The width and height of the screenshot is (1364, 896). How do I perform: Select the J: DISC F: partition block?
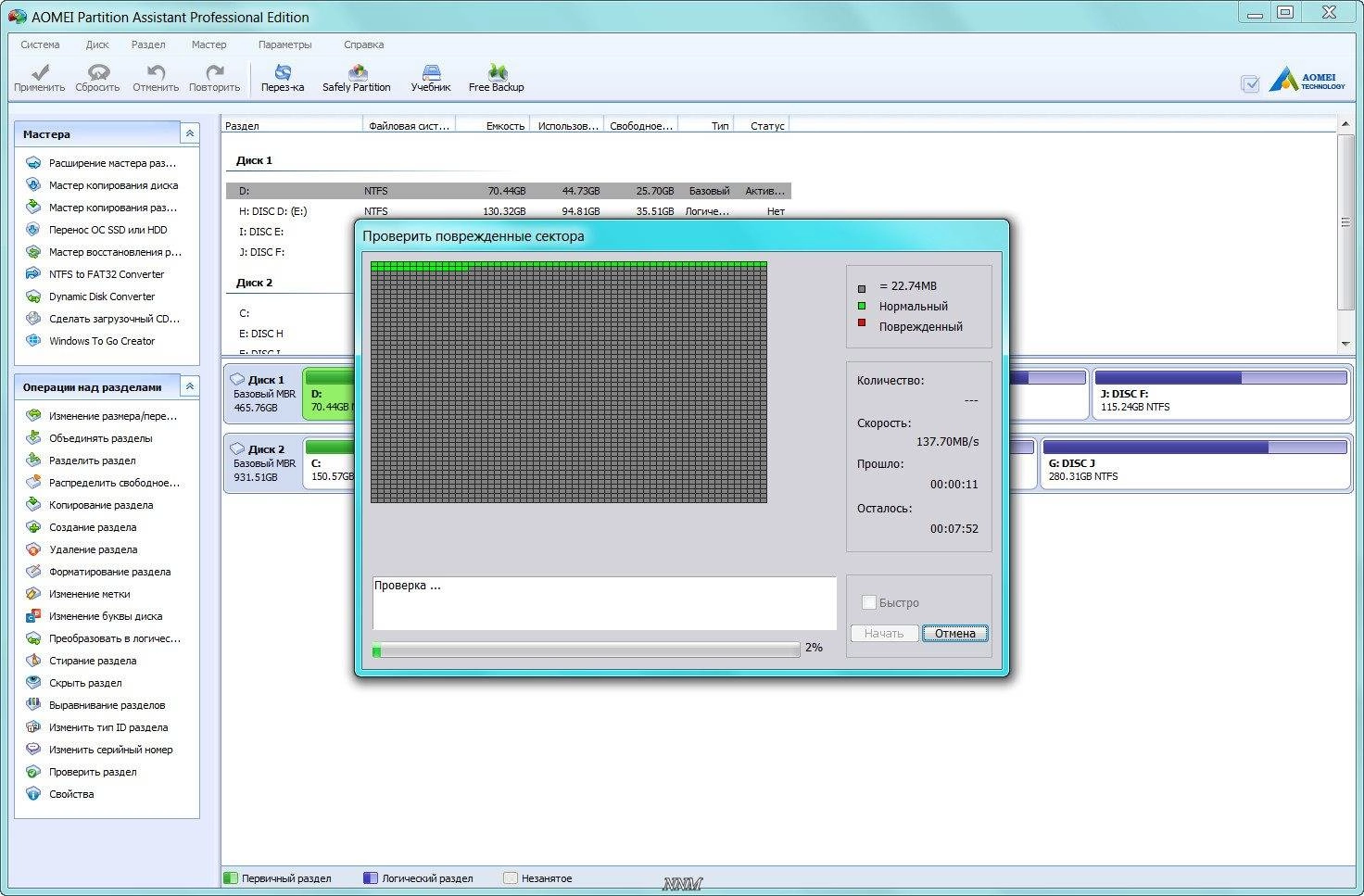coord(1220,394)
